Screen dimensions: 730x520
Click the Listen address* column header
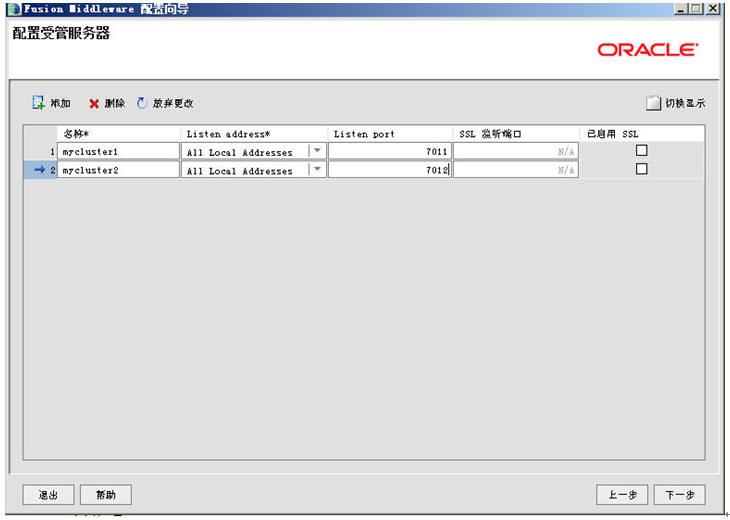tap(254, 134)
